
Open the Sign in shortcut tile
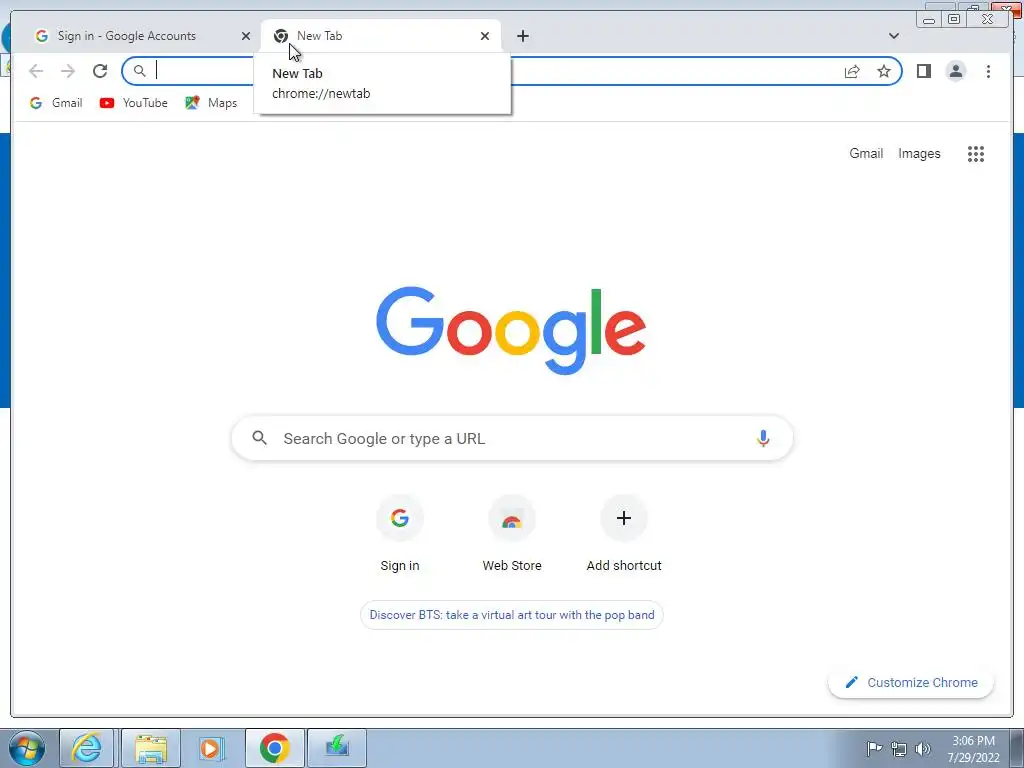pyautogui.click(x=400, y=534)
